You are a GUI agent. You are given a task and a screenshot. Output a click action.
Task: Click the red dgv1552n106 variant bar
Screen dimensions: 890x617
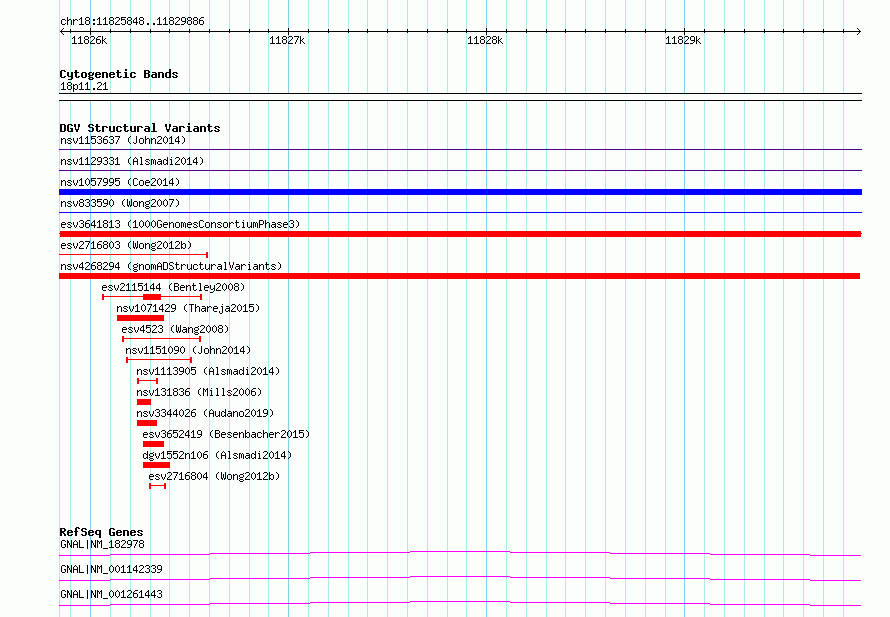click(x=156, y=465)
